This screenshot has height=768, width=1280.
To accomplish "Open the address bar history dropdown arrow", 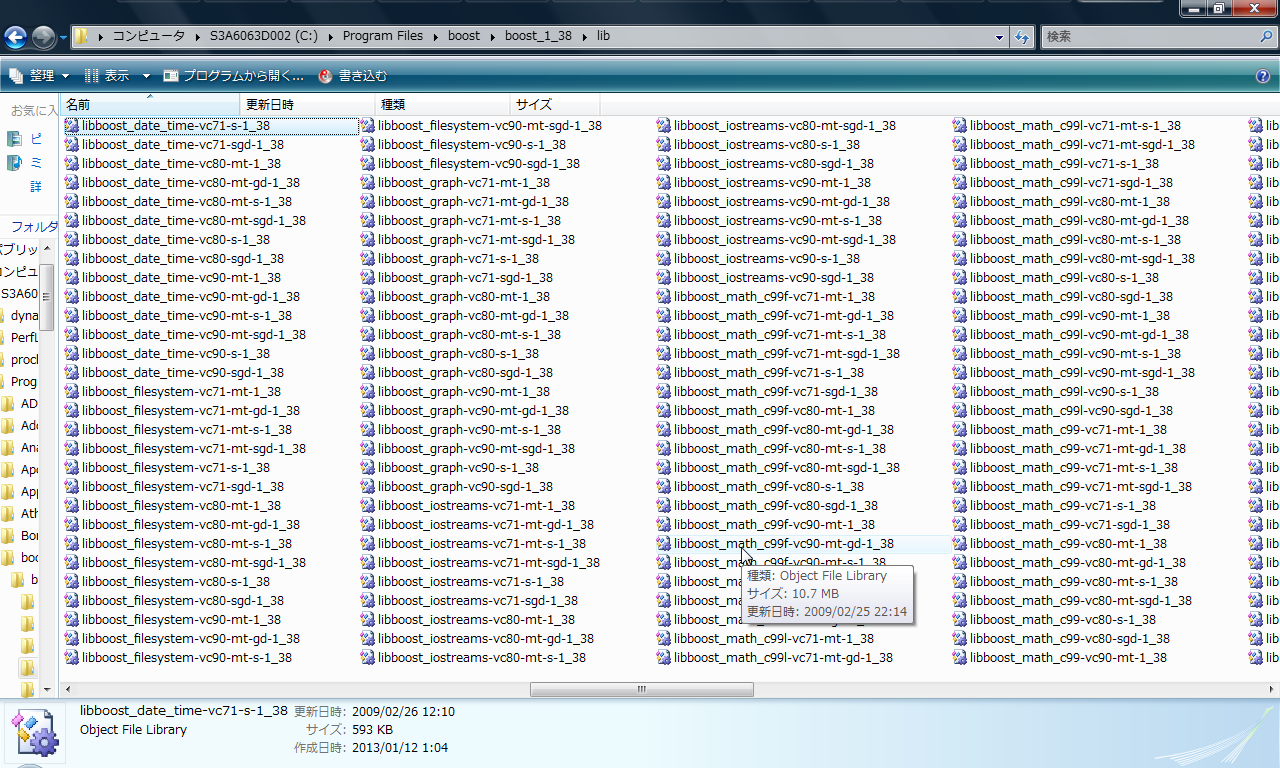I will tap(1000, 37).
